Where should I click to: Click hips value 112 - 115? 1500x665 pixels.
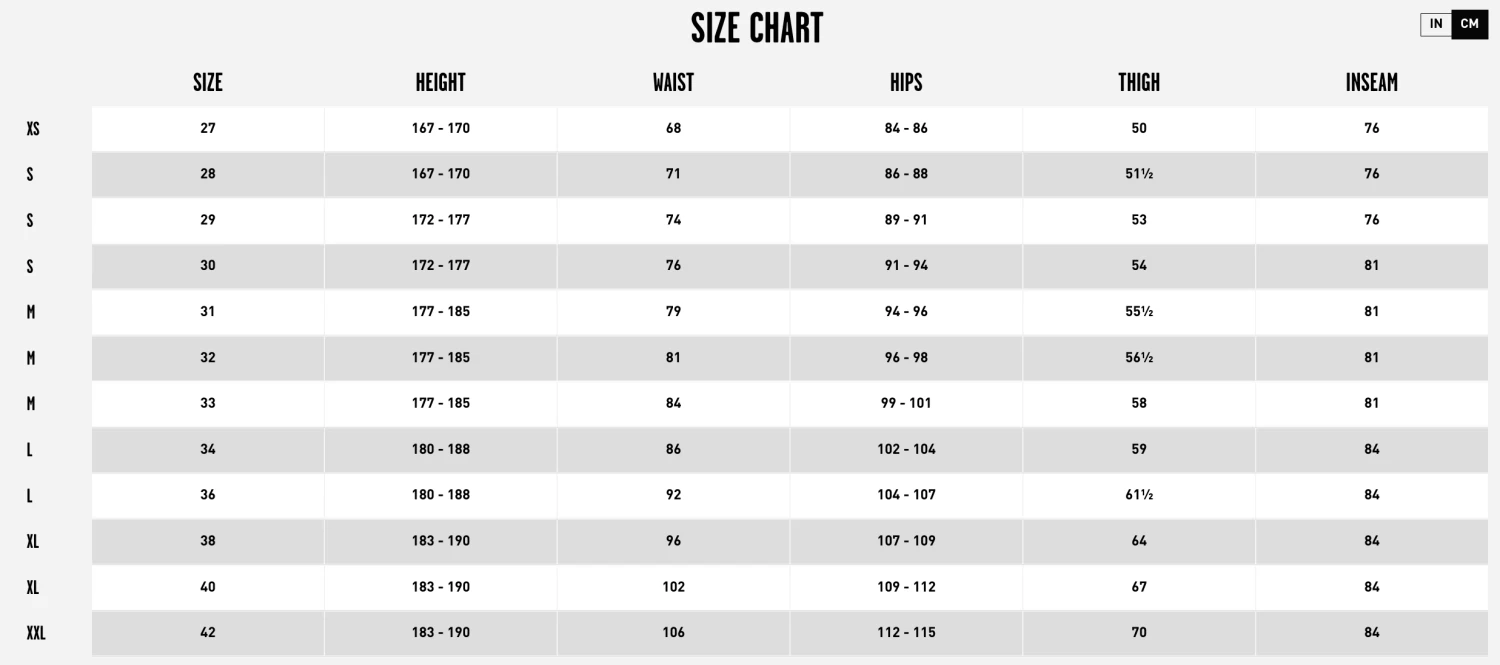(x=906, y=632)
